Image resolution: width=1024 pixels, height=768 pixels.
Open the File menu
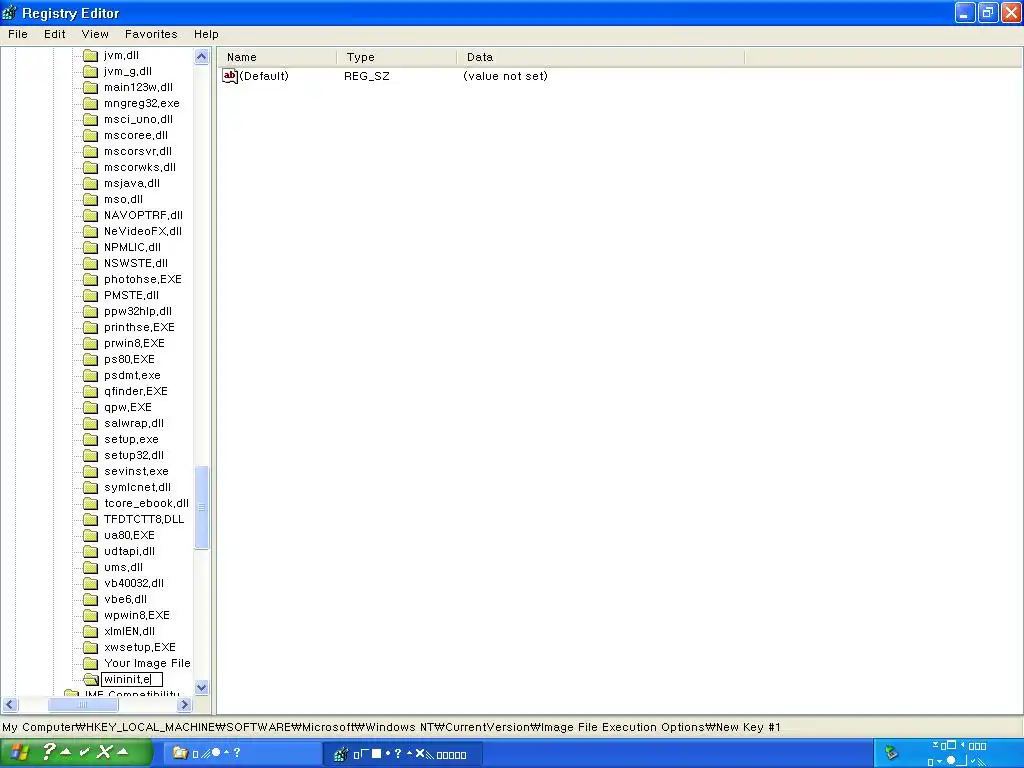point(18,34)
